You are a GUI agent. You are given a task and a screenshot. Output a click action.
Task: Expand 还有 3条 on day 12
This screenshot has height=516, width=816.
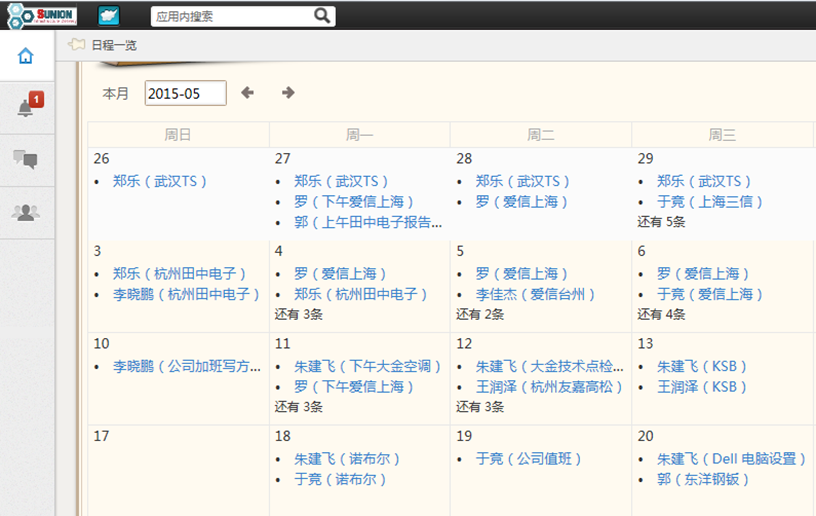pos(480,407)
